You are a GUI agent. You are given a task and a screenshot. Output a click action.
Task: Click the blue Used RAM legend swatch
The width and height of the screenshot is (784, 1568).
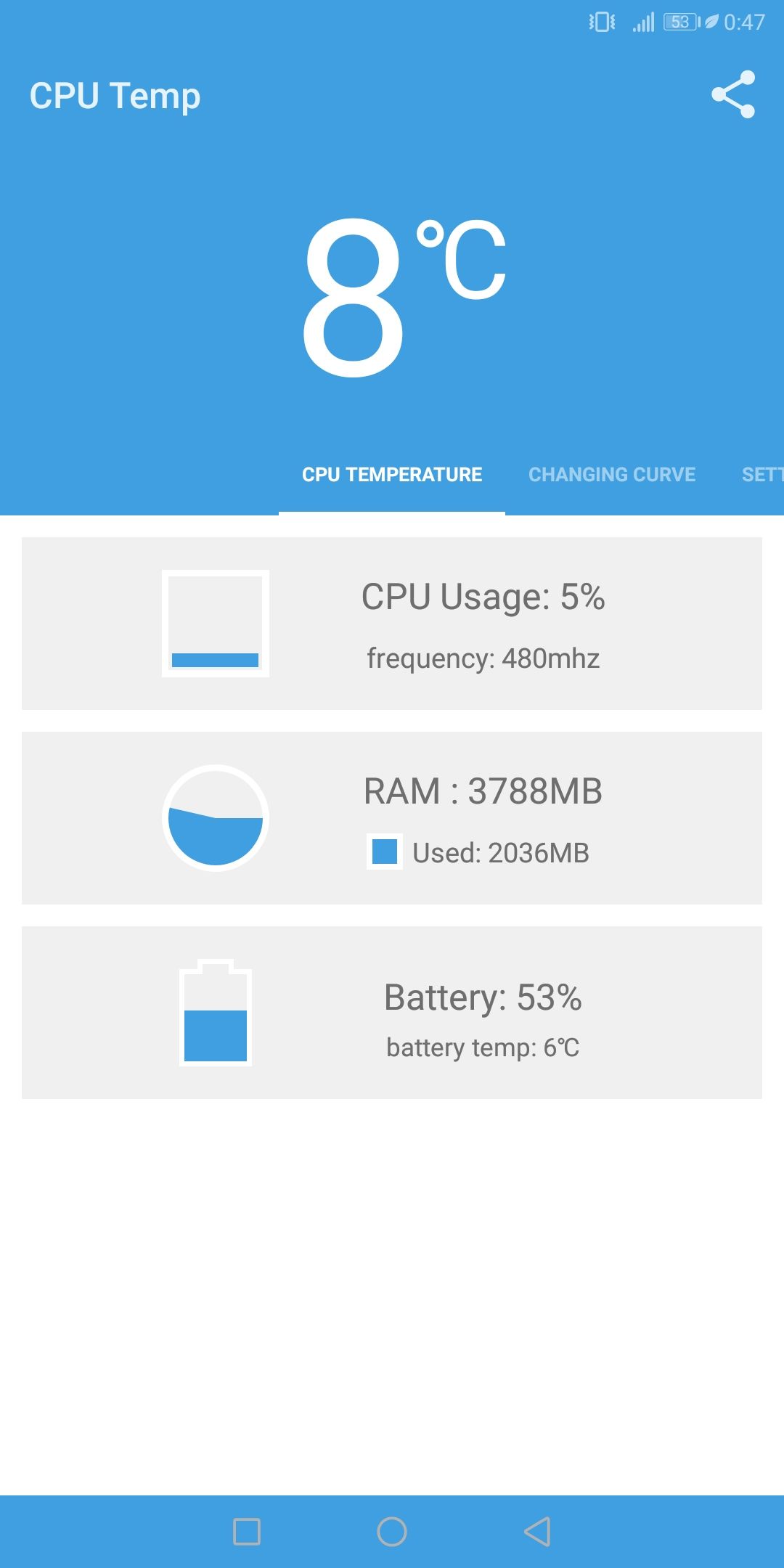(x=385, y=852)
